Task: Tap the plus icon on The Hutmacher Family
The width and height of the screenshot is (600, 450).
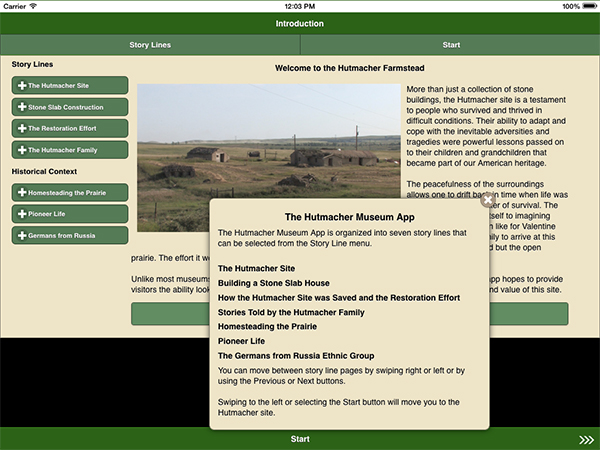Action: [22, 150]
